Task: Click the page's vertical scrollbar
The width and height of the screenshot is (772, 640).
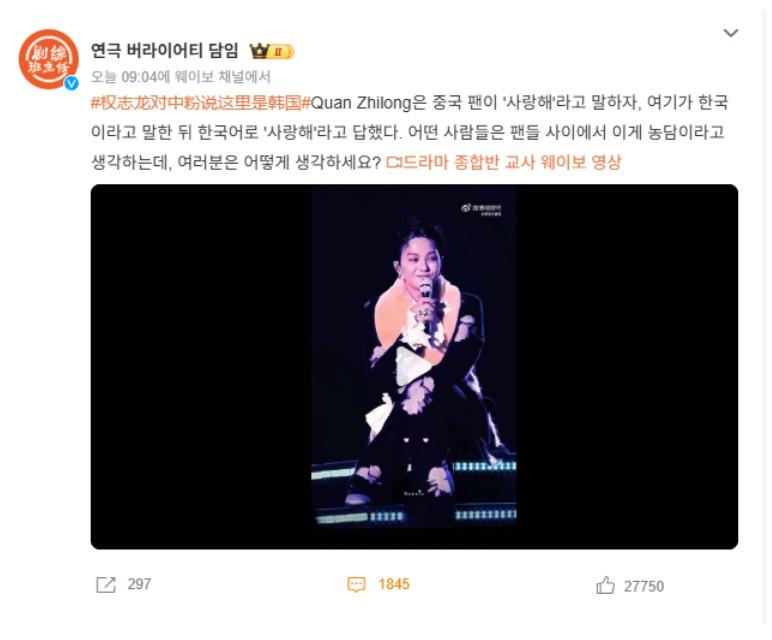Action: pos(765,315)
